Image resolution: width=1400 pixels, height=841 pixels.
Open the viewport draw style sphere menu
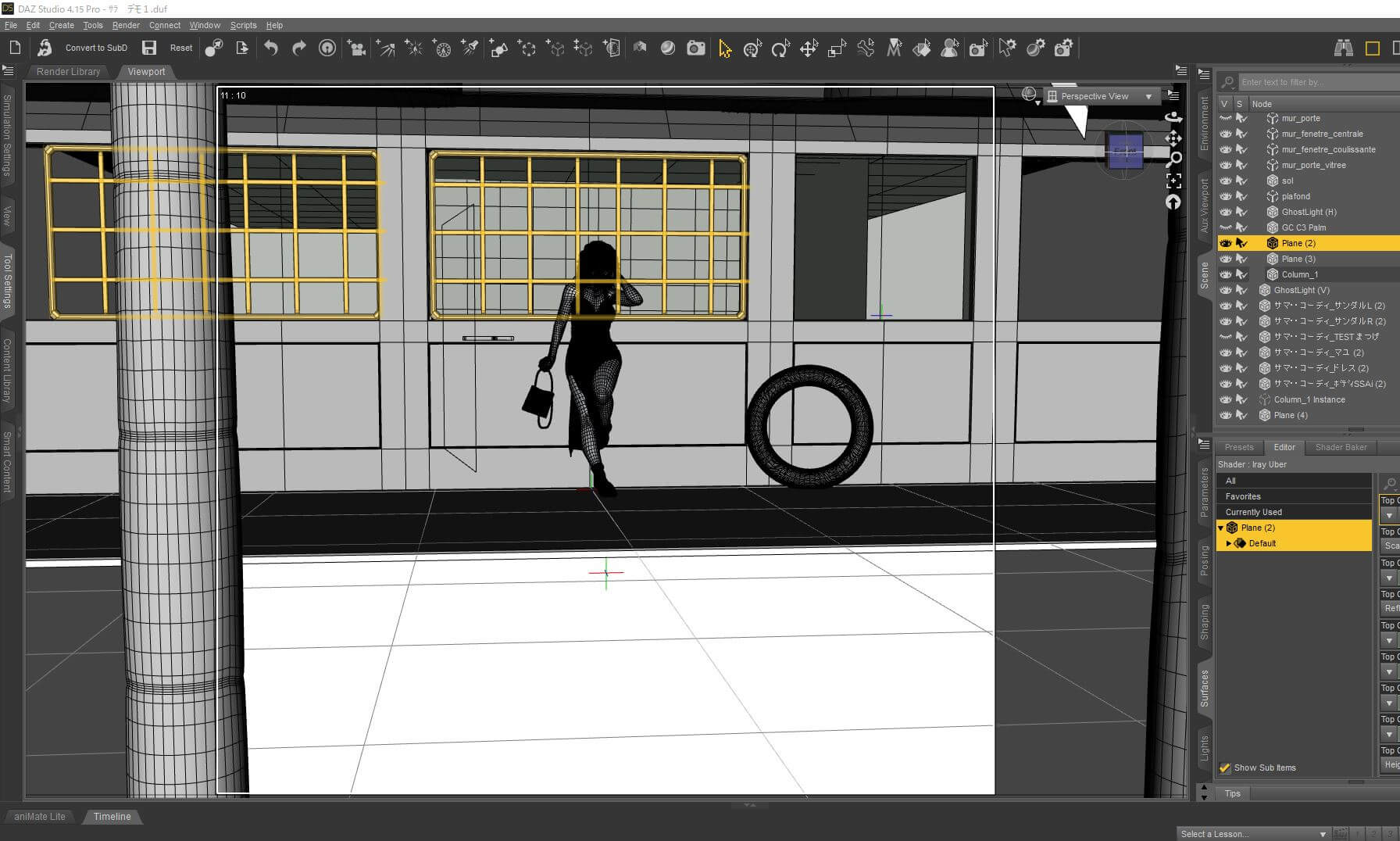(x=1030, y=96)
